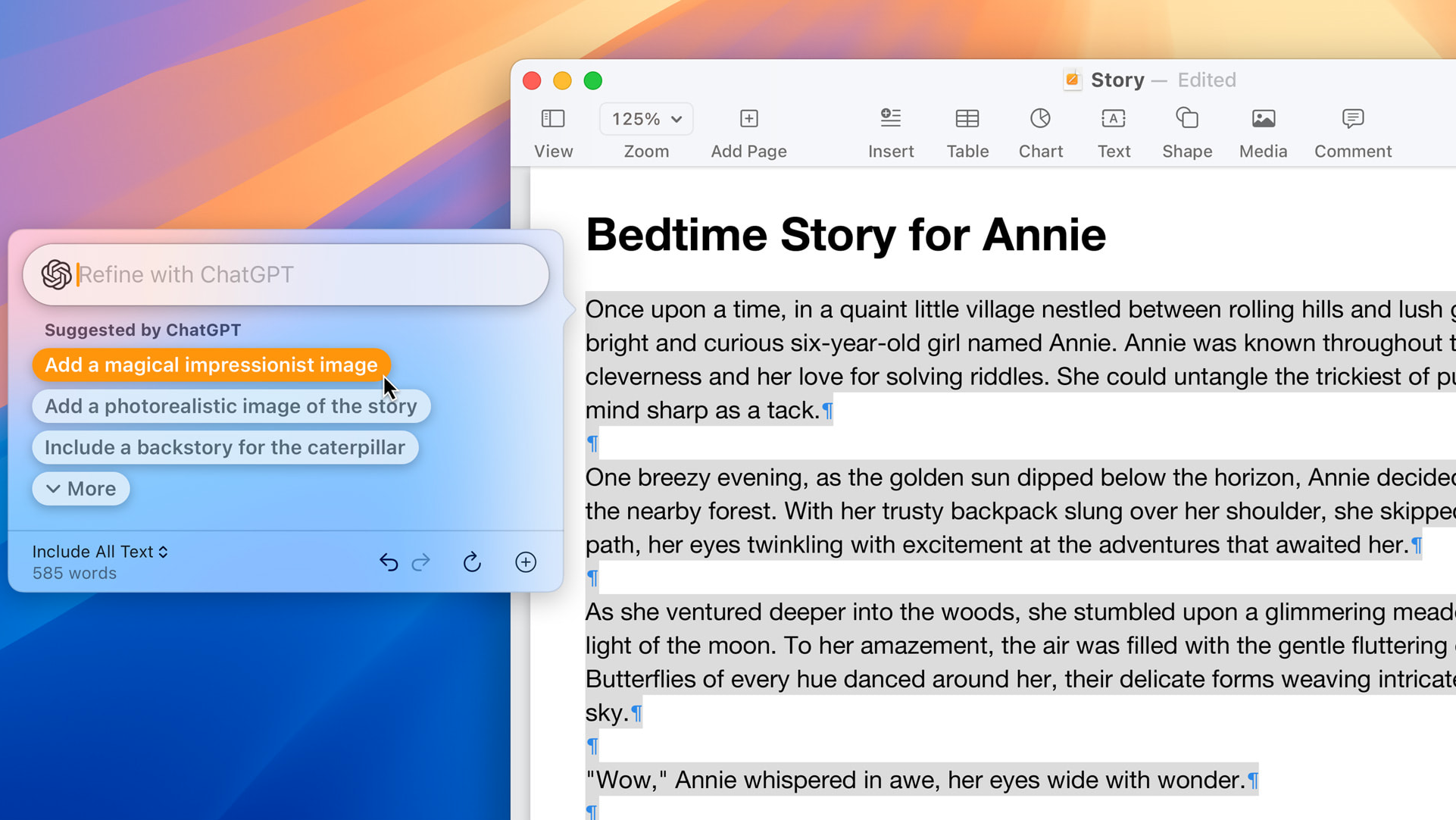
Task: Pick Include a backstory for the caterpillar
Action: click(224, 448)
